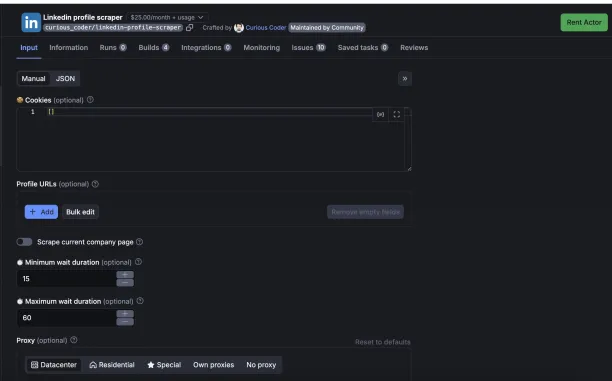Open the $25.00/month + usage pricing dropdown
This screenshot has width=612, height=381.
pos(167,18)
